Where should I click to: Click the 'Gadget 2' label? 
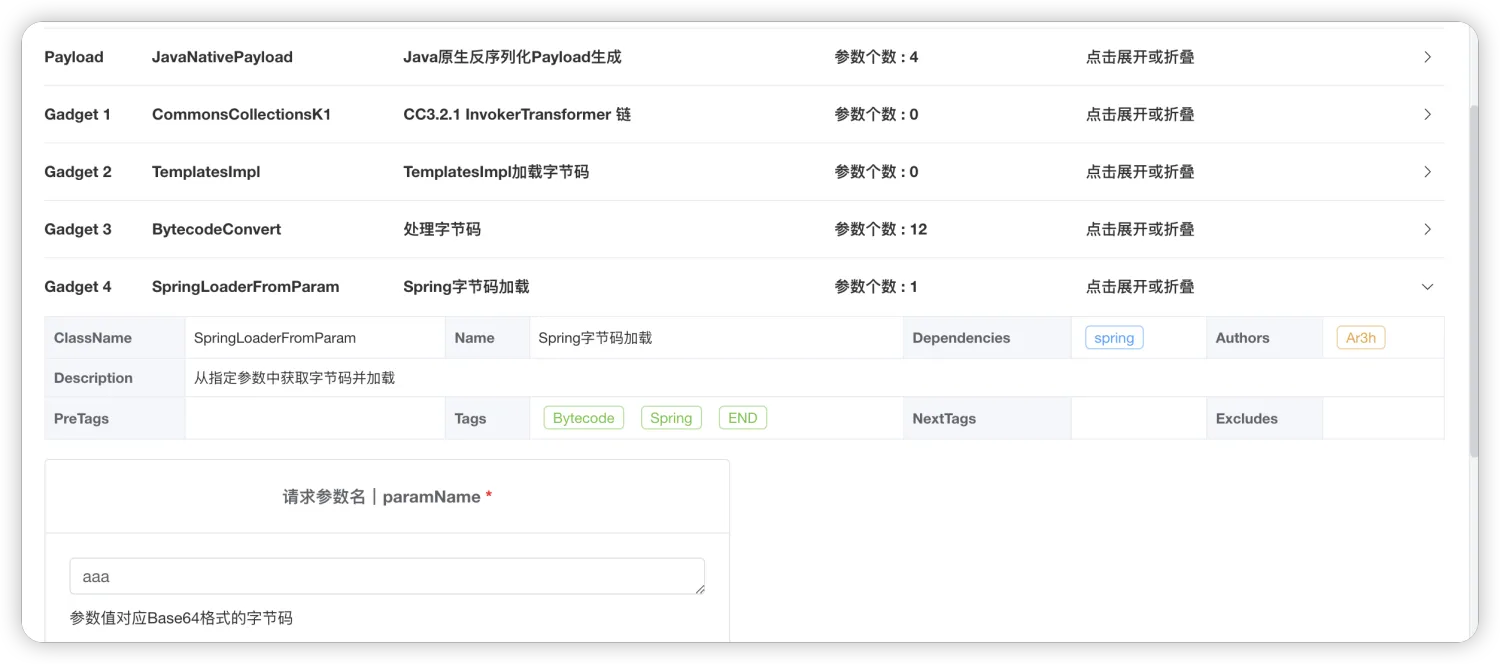pyautogui.click(x=78, y=172)
